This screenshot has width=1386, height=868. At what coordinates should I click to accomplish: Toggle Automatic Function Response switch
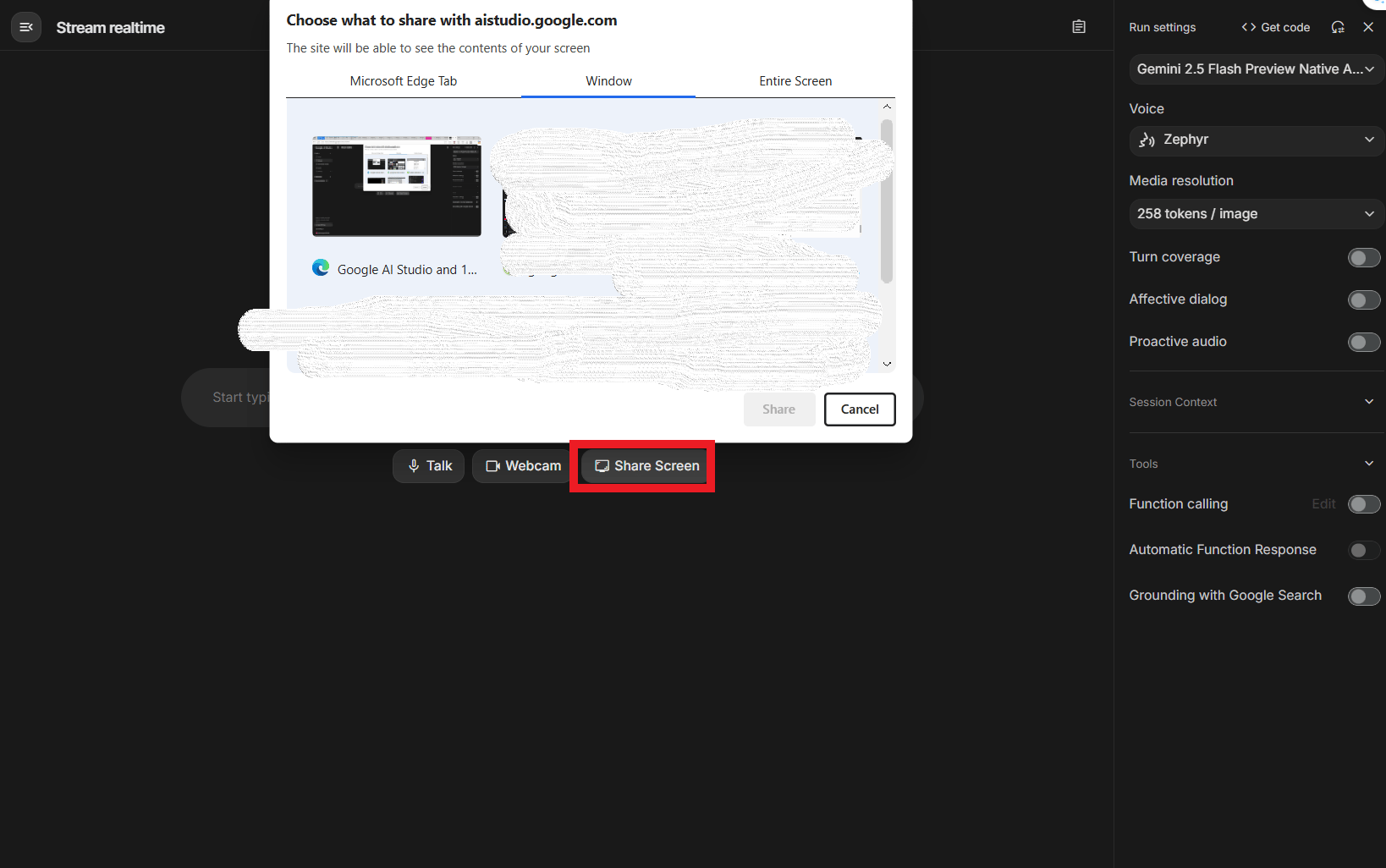(1364, 550)
